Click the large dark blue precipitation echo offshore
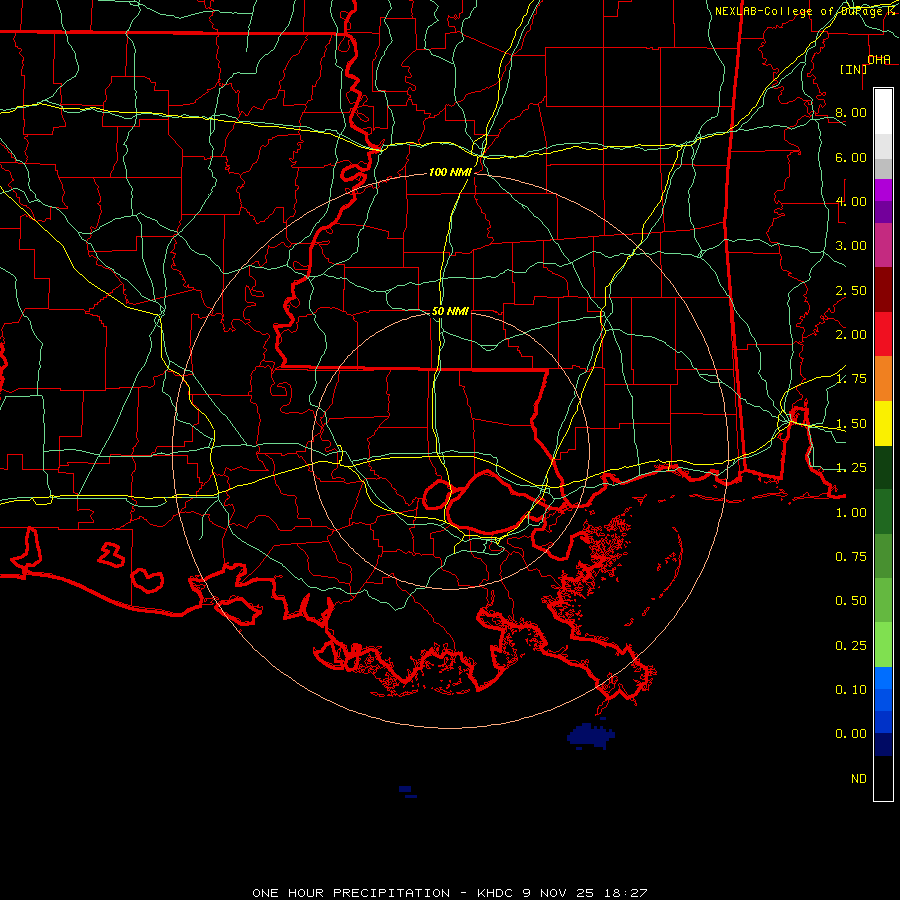Viewport: 900px width, 900px height. (x=591, y=736)
